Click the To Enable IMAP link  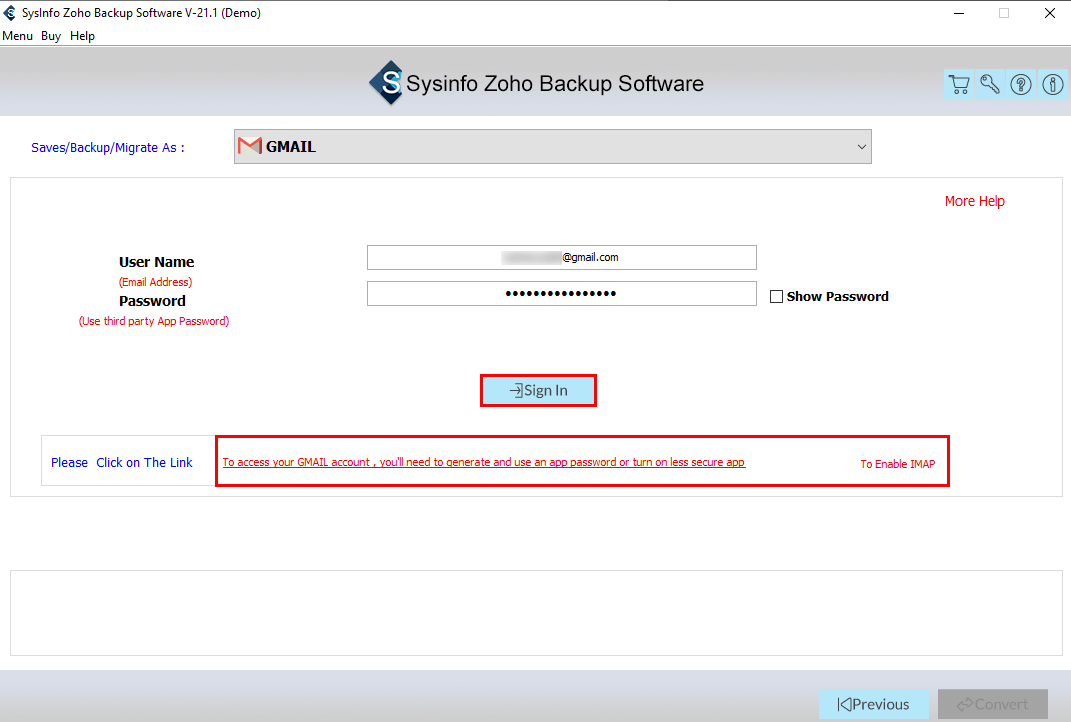click(898, 464)
